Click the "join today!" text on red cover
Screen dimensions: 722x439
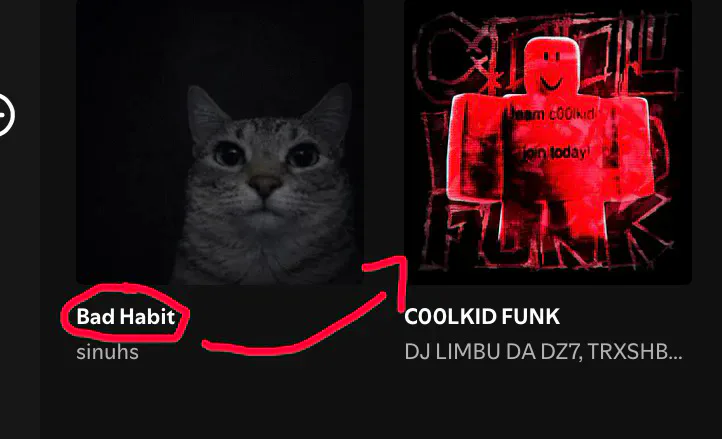[x=555, y=153]
